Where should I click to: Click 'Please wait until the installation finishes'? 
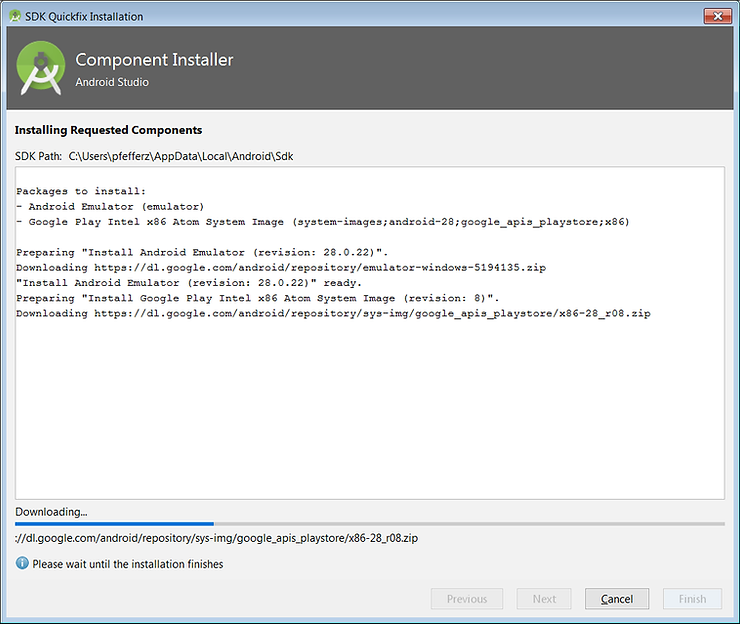[127, 564]
